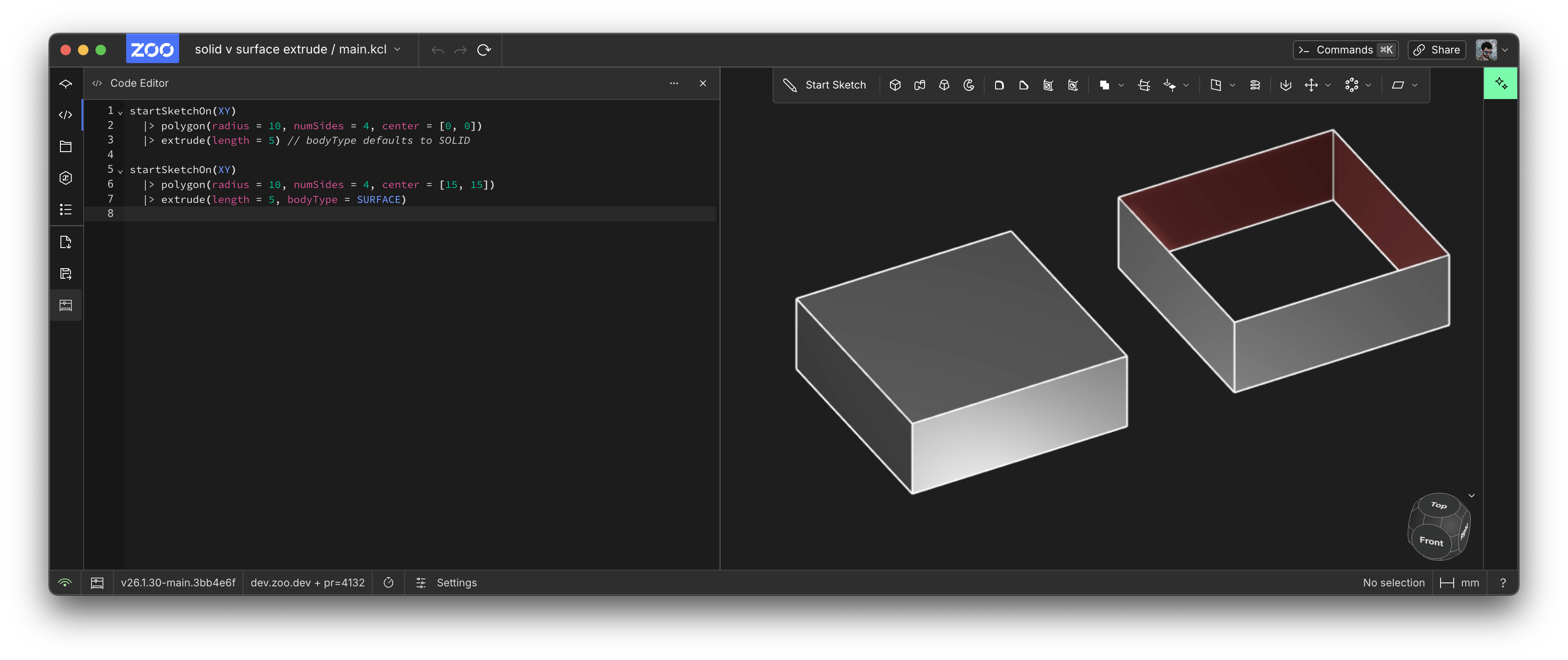Expand the boolean operations dropdown arrow
The width and height of the screenshot is (1568, 660).
pyautogui.click(x=1121, y=85)
